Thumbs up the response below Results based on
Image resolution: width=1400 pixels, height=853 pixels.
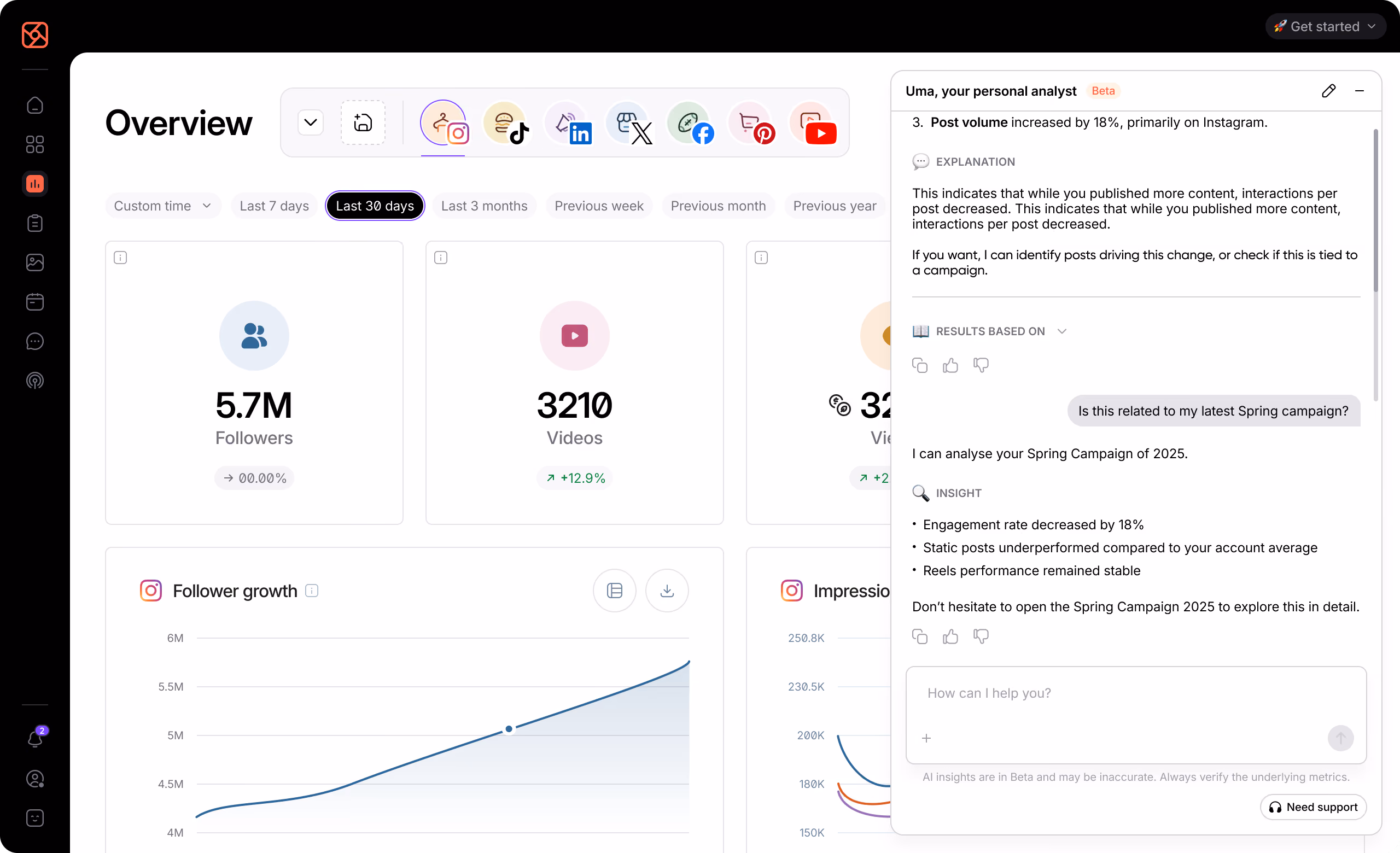950,365
